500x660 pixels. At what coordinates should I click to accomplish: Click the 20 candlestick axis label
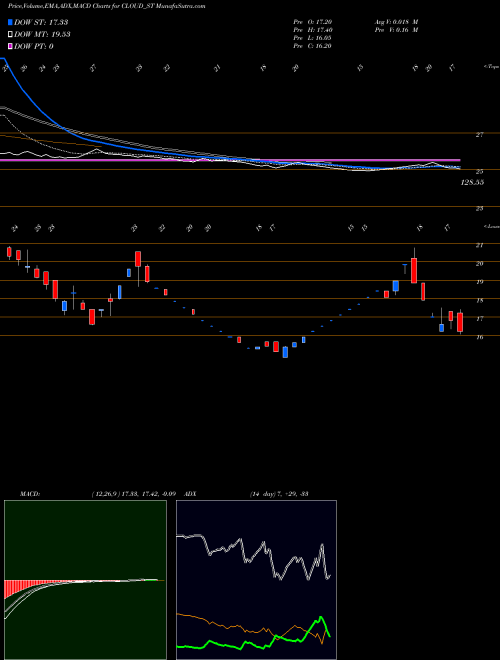pos(479,263)
